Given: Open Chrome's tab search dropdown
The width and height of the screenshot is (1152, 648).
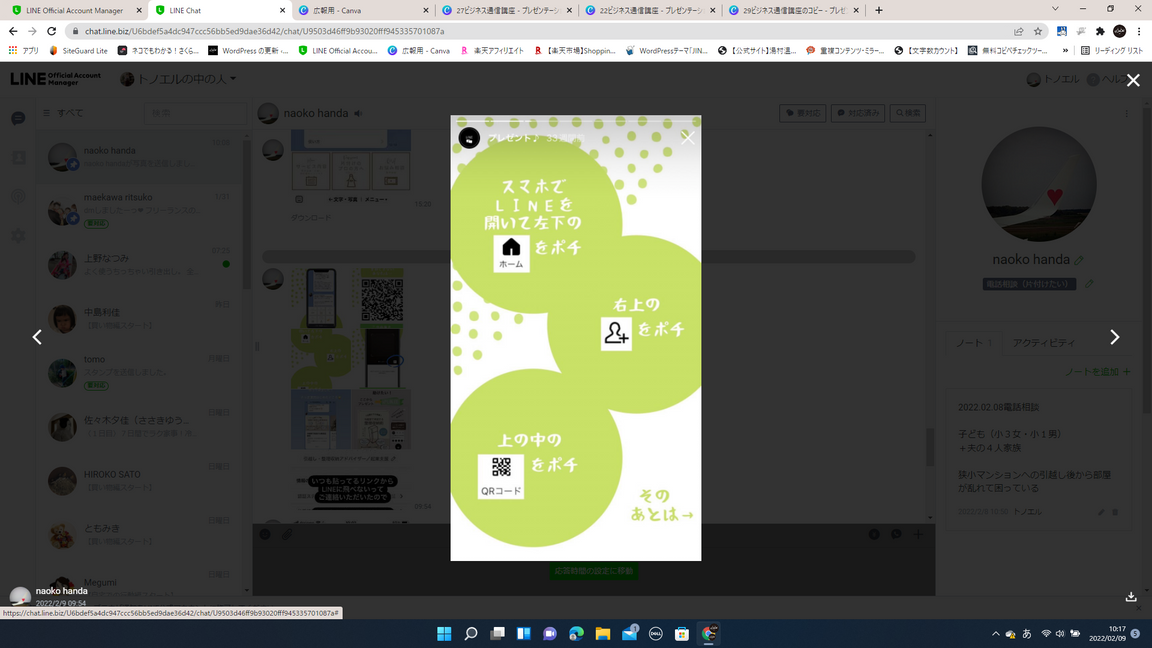Looking at the screenshot, I should tap(1055, 10).
